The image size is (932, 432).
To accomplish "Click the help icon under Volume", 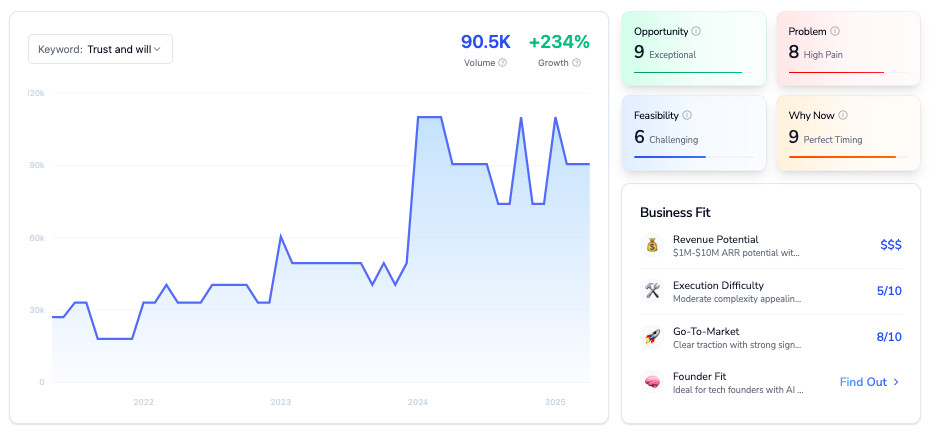I will [502, 63].
